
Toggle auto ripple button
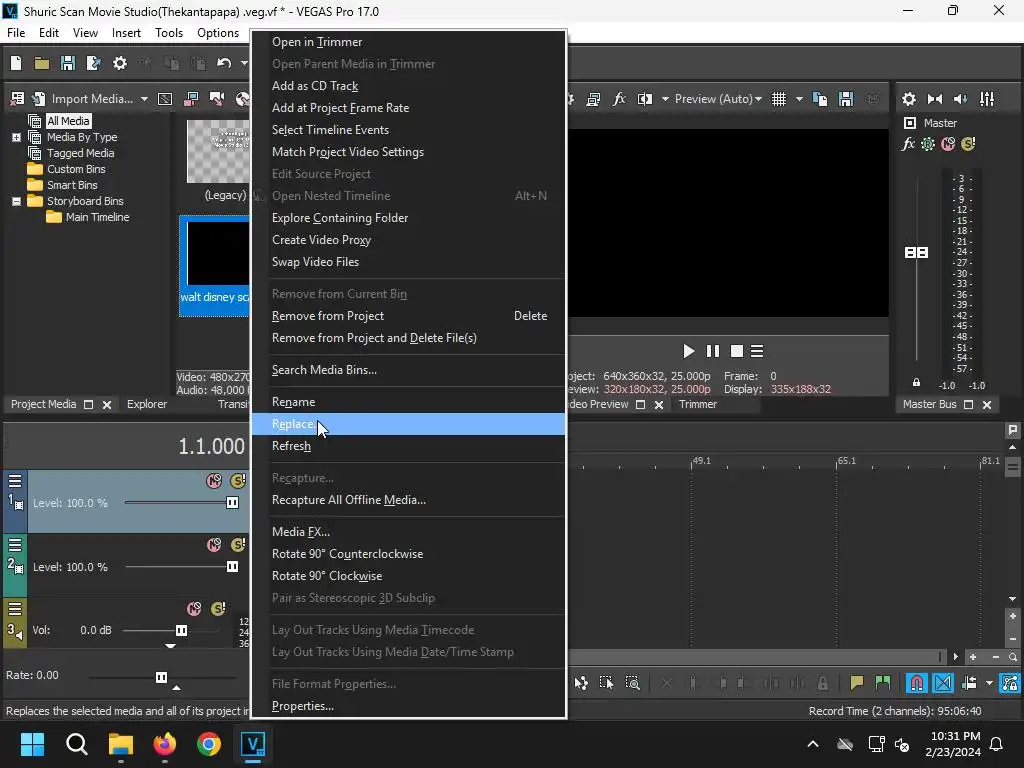tap(969, 683)
